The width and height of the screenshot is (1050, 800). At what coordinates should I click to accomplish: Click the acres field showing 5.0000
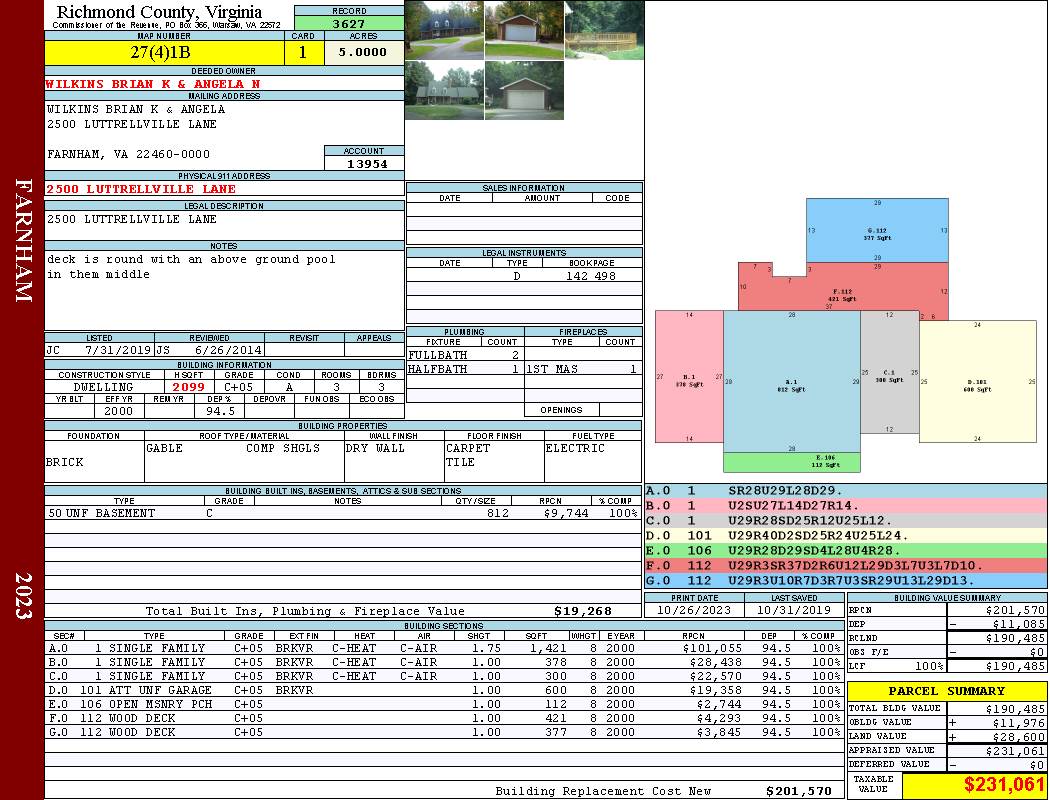pos(364,52)
